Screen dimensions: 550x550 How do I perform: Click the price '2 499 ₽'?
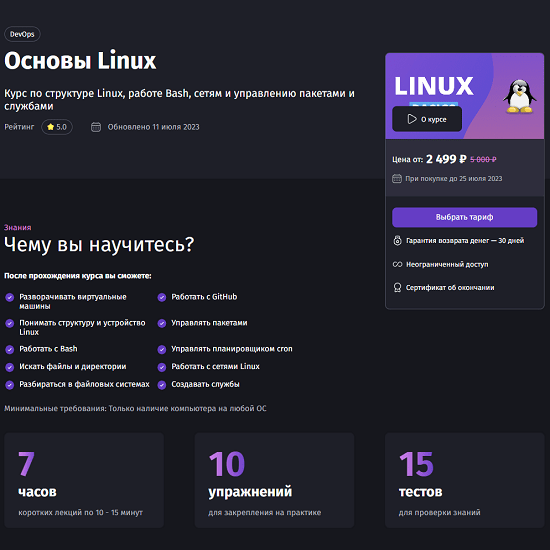[x=446, y=159]
